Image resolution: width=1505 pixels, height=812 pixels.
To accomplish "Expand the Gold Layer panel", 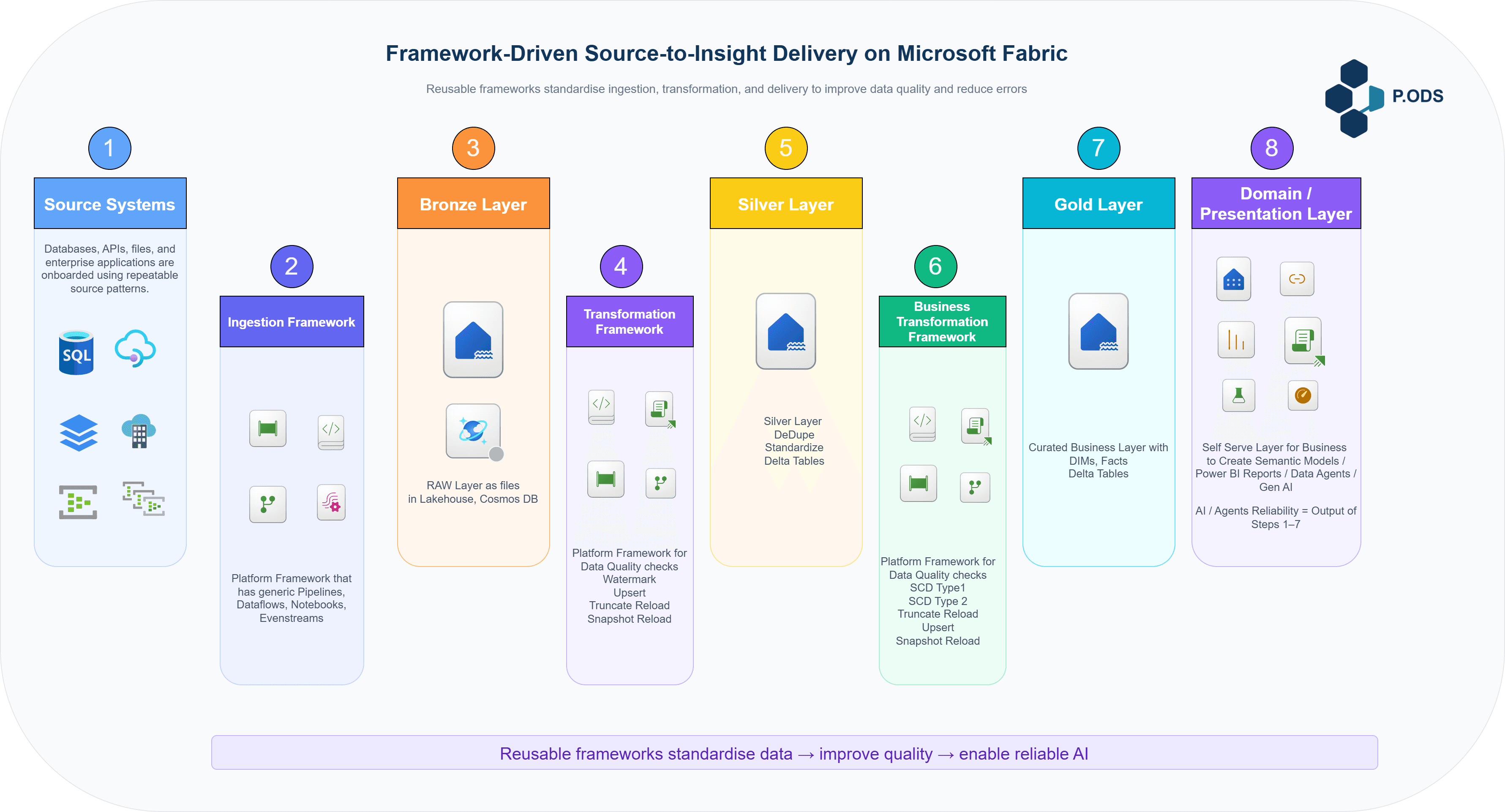I will pyautogui.click(x=1099, y=204).
